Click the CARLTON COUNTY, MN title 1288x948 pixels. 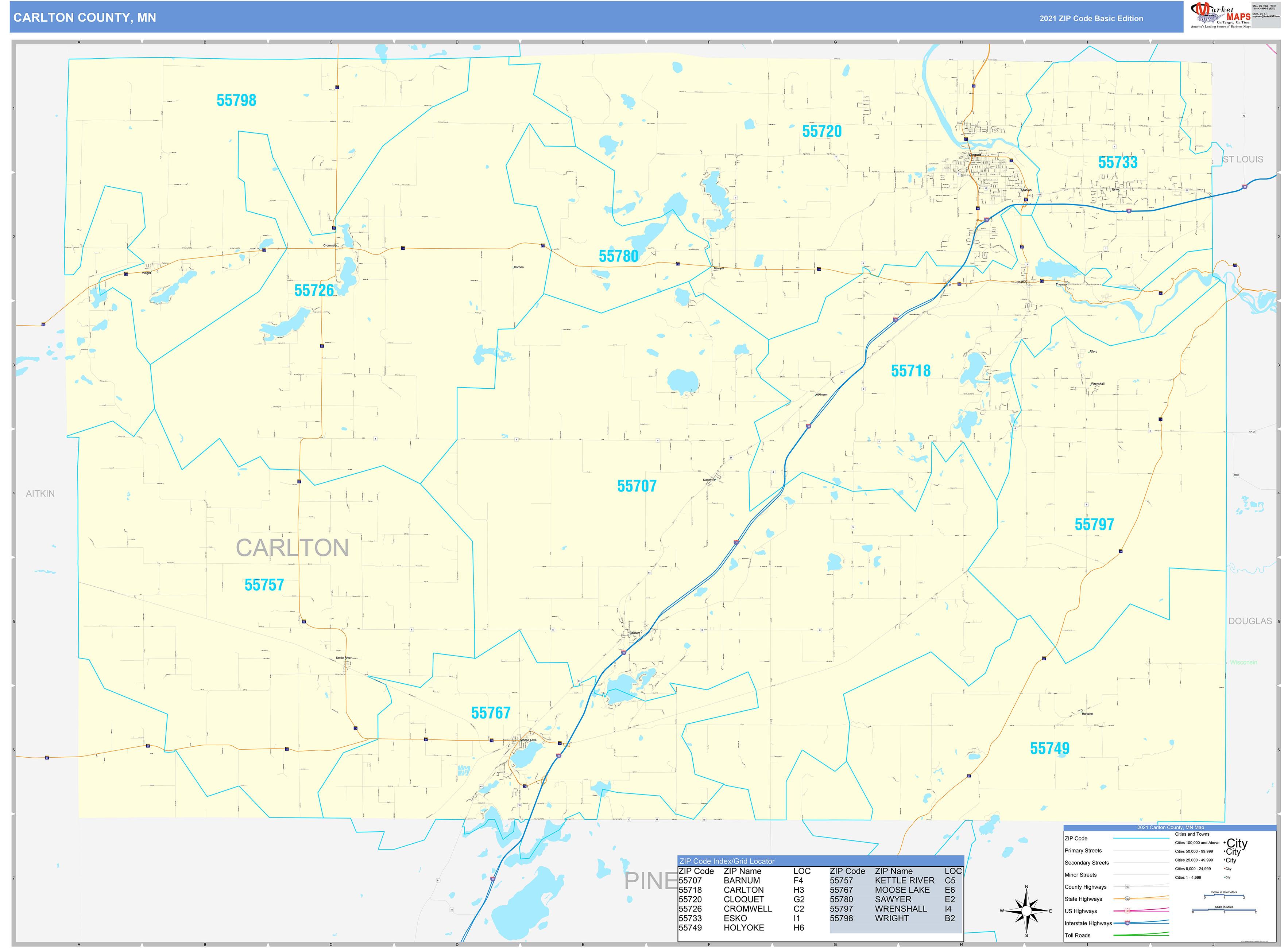(x=84, y=18)
